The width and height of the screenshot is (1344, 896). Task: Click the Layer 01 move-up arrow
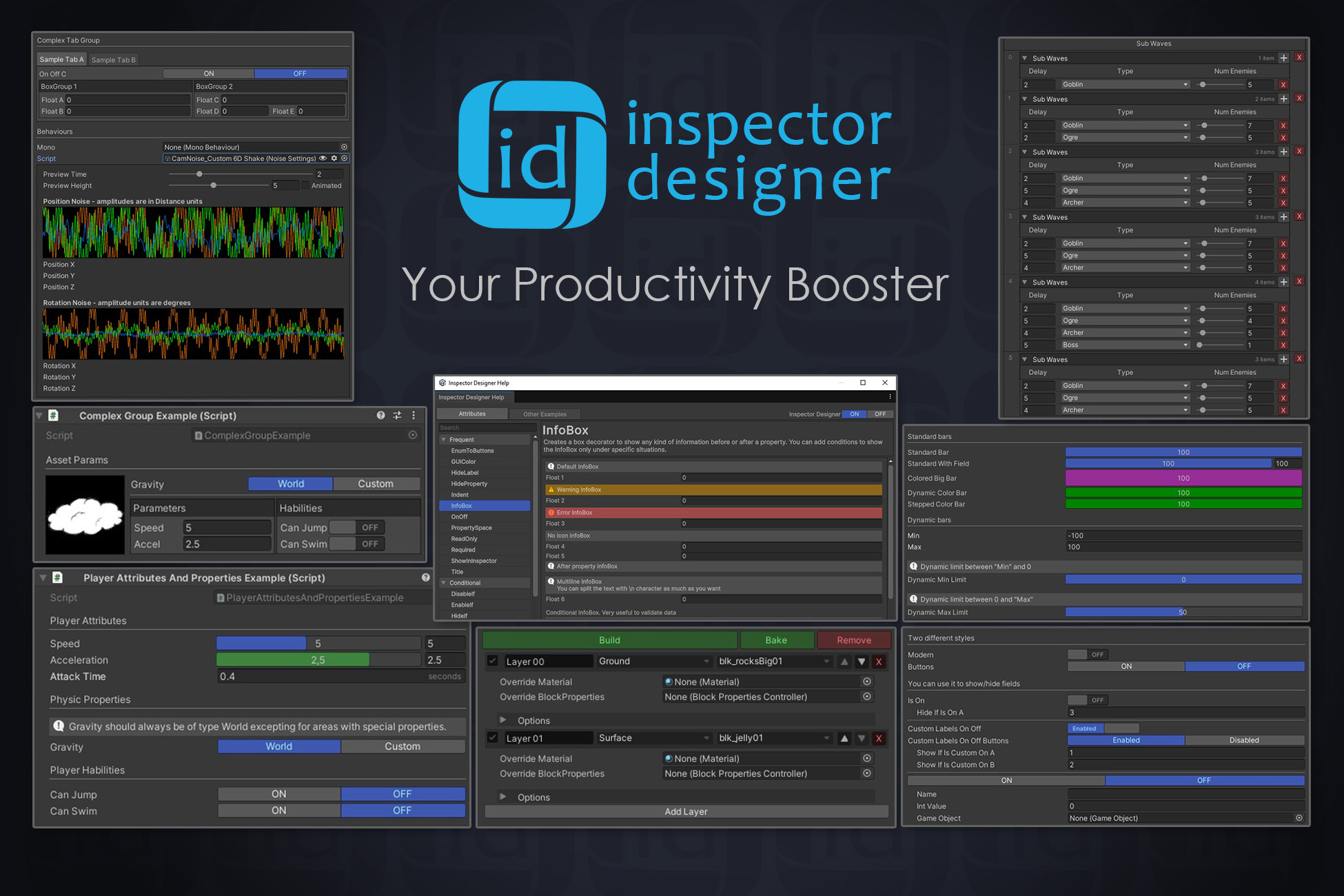pos(844,738)
